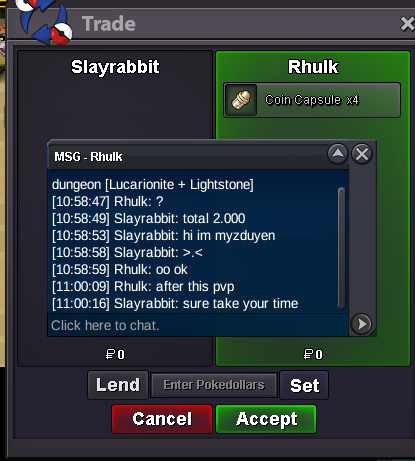Cancel the trade

tap(162, 419)
